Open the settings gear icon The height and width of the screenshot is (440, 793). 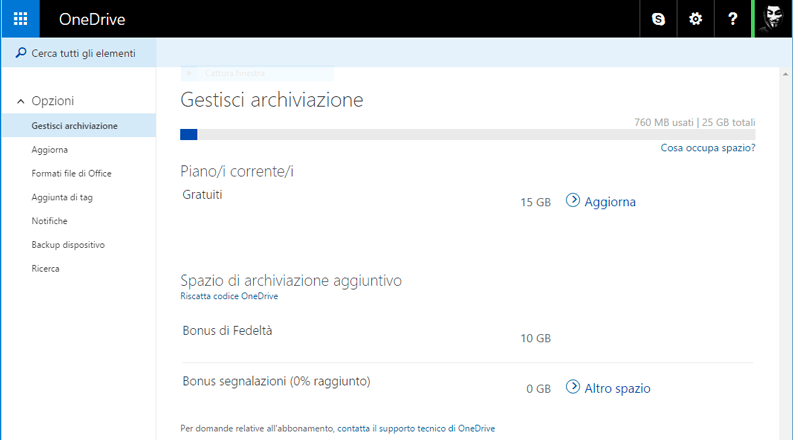tap(696, 19)
